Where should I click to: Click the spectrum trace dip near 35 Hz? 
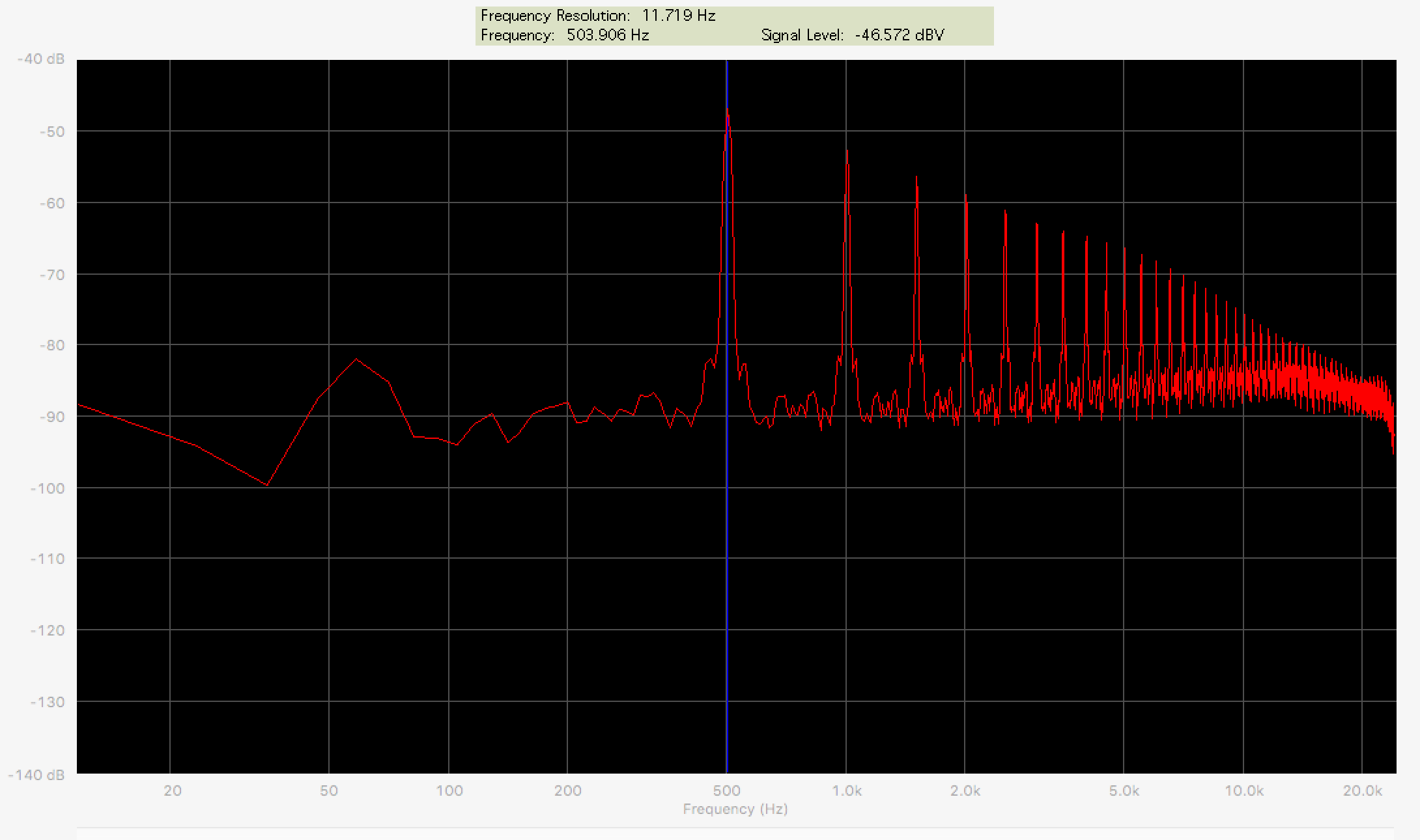(267, 484)
